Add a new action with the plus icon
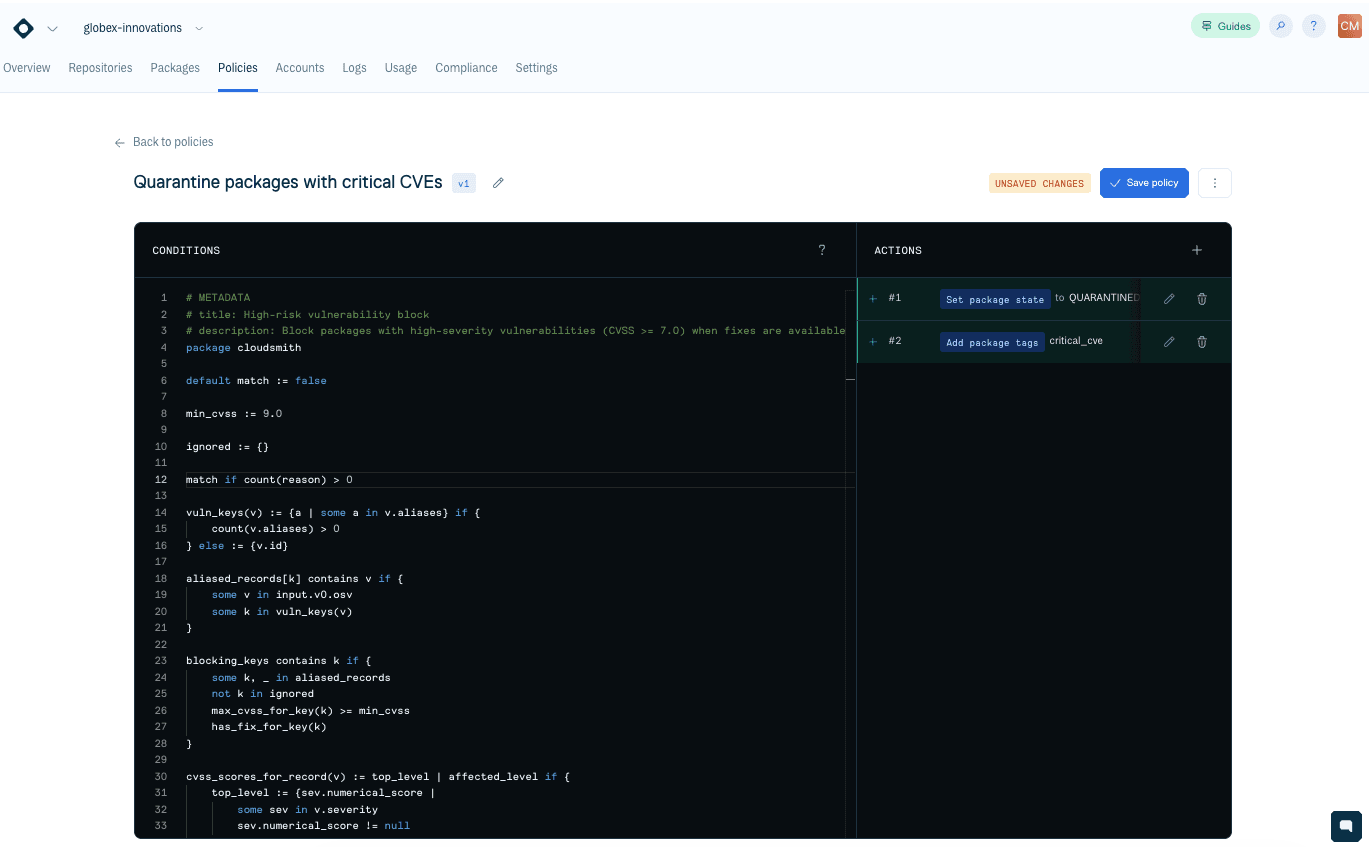The image size is (1369, 847). coord(1197,250)
